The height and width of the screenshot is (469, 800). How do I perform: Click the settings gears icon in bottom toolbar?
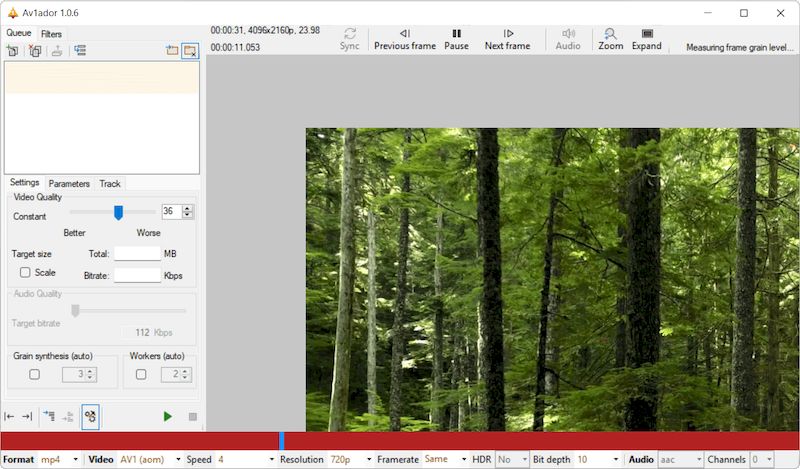pyautogui.click(x=90, y=416)
